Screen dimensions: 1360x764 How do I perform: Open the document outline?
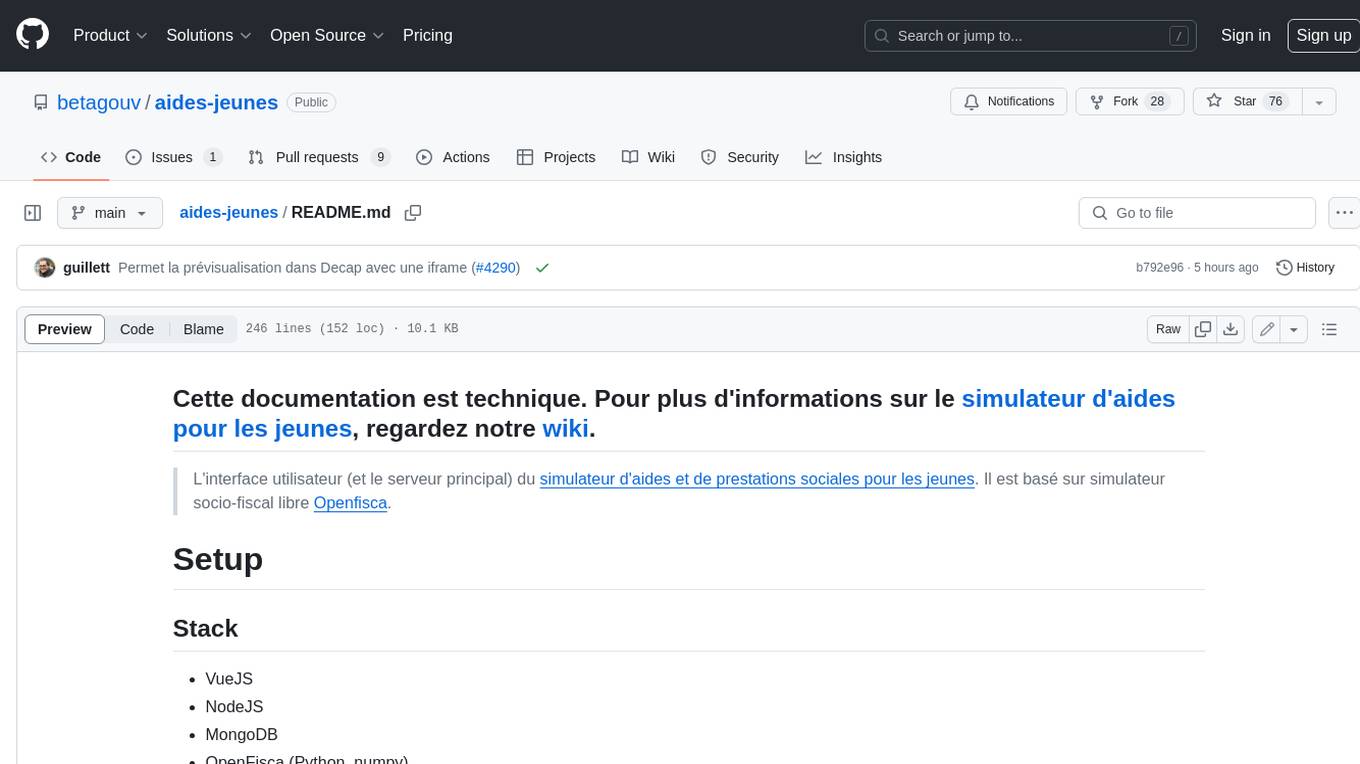1329,329
